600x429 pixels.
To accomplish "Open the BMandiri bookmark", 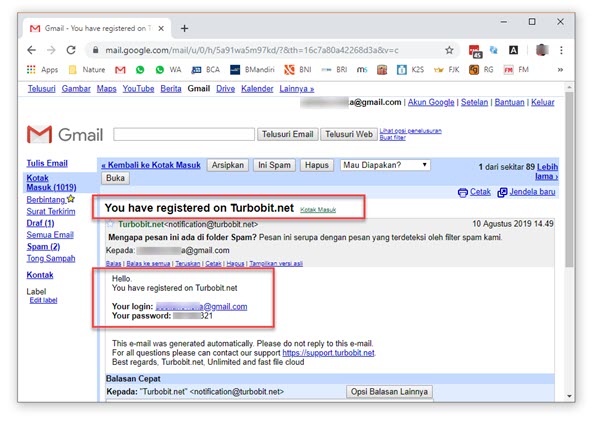I will pos(252,70).
